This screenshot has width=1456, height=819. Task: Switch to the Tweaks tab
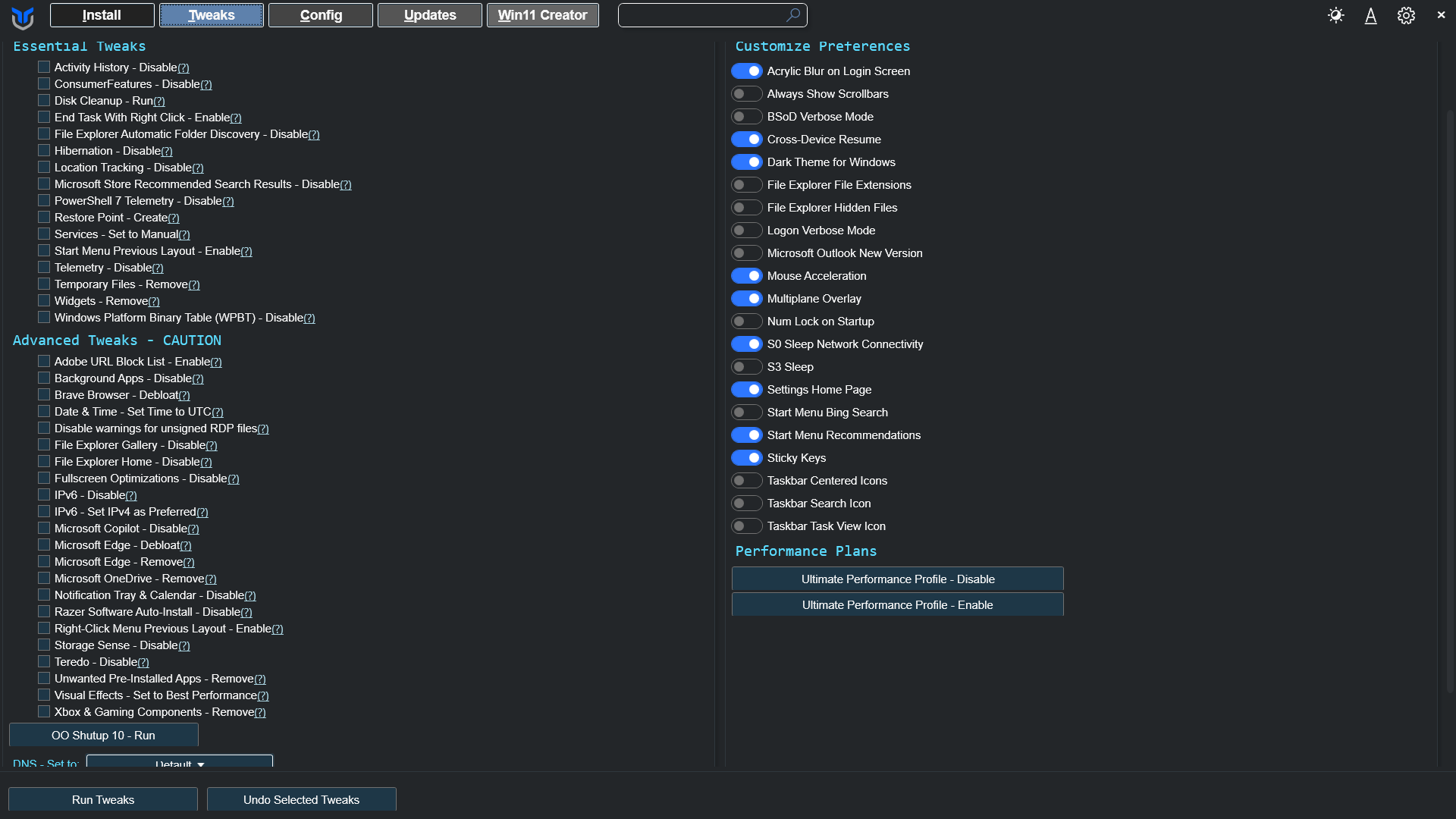click(212, 15)
